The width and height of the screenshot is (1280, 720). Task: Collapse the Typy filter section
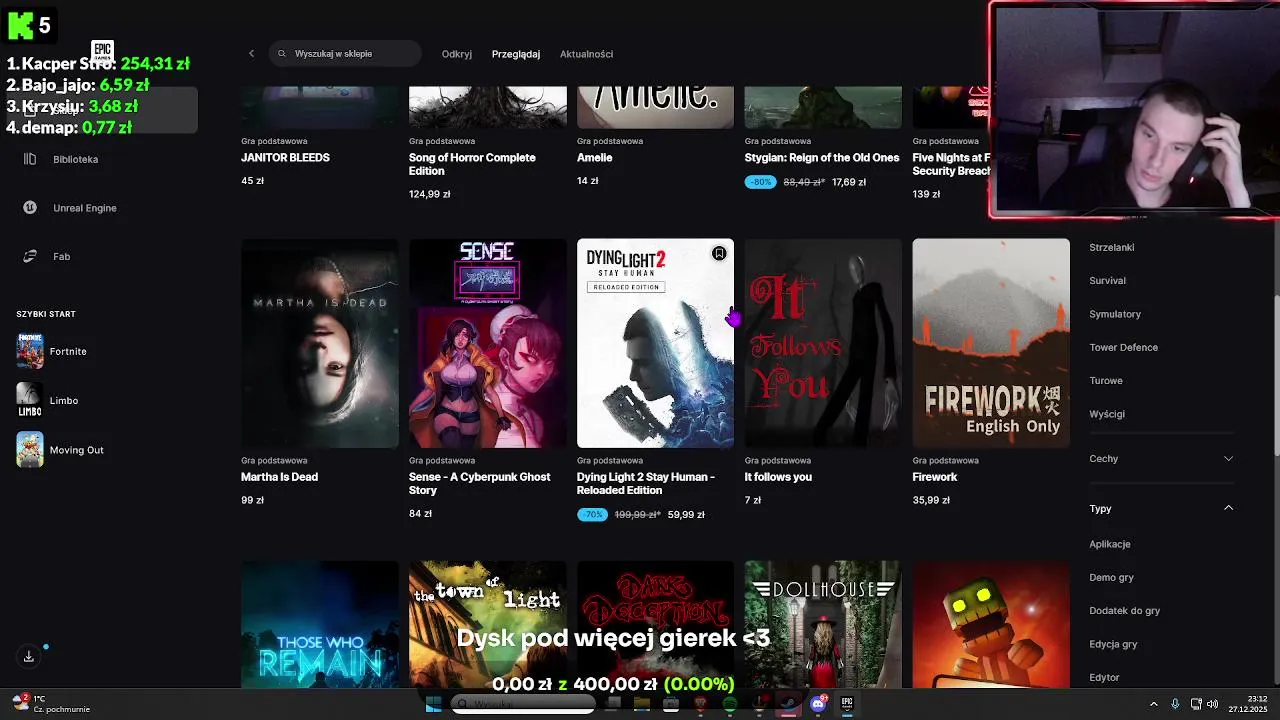[x=1161, y=508]
